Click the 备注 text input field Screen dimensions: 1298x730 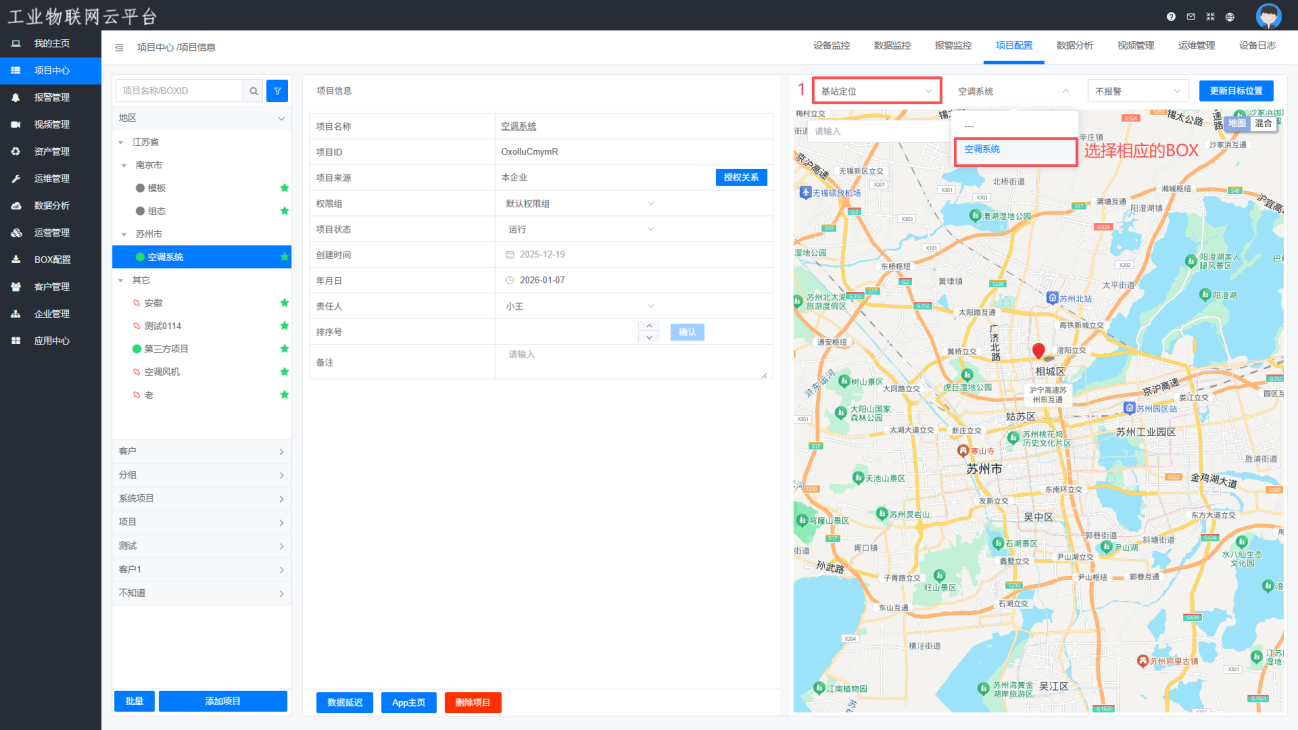coord(633,362)
